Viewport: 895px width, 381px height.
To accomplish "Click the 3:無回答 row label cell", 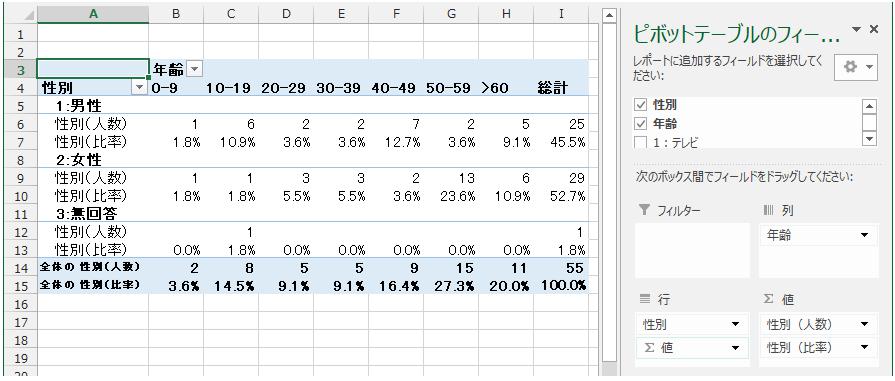I will pos(93,213).
